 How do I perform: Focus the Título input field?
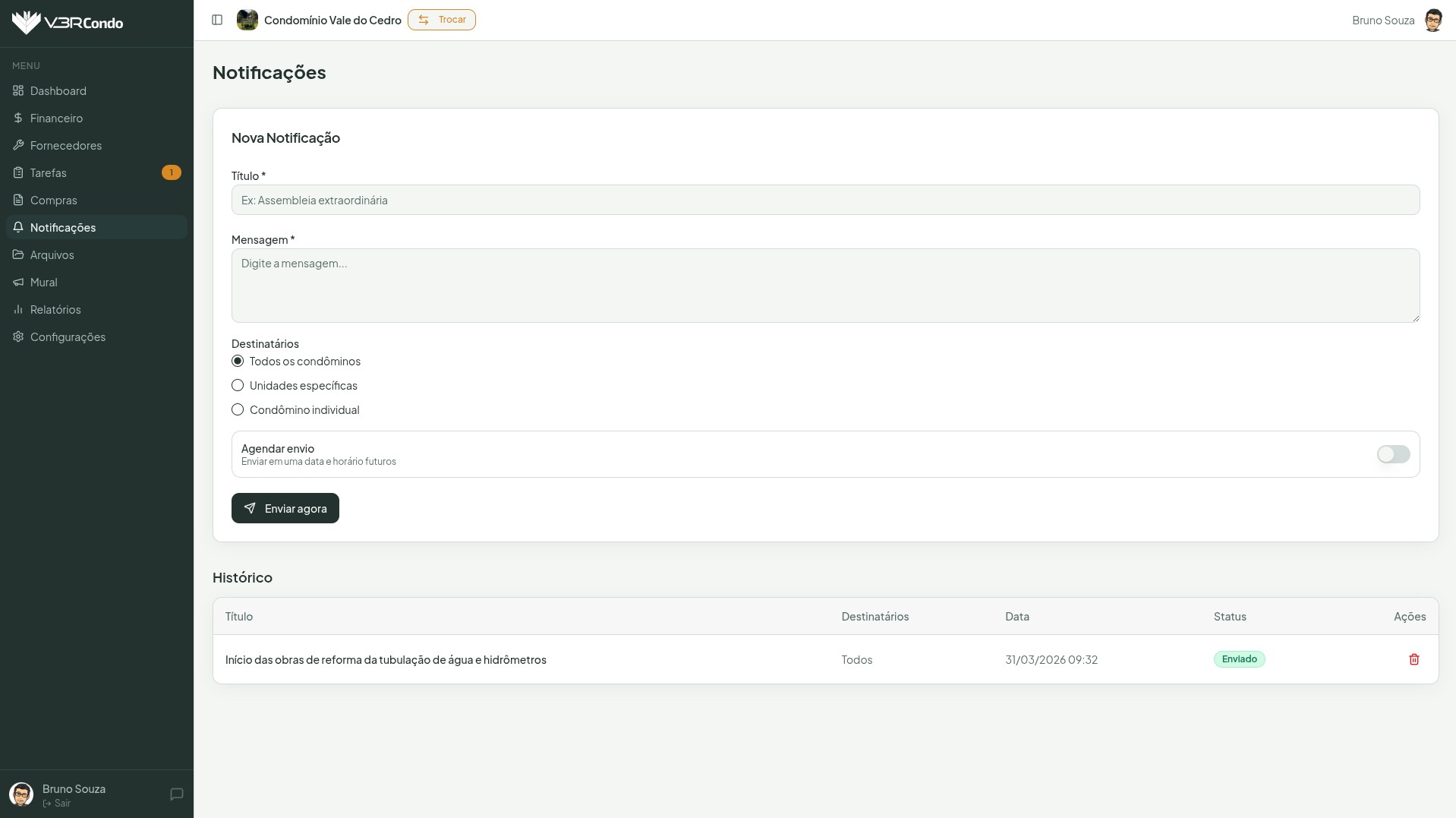tap(825, 200)
